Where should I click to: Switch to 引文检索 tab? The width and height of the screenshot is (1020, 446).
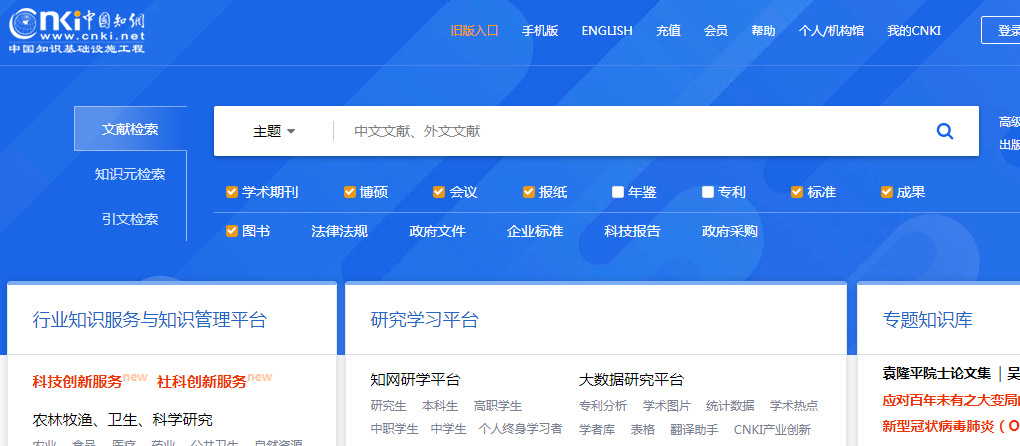point(130,219)
